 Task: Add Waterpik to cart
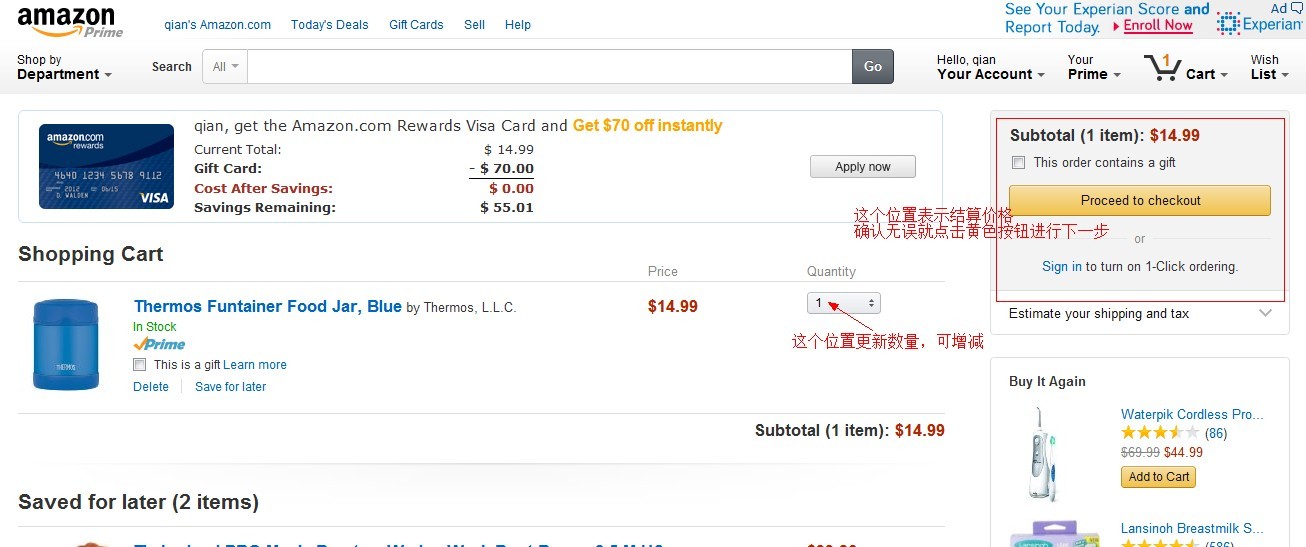[1158, 477]
